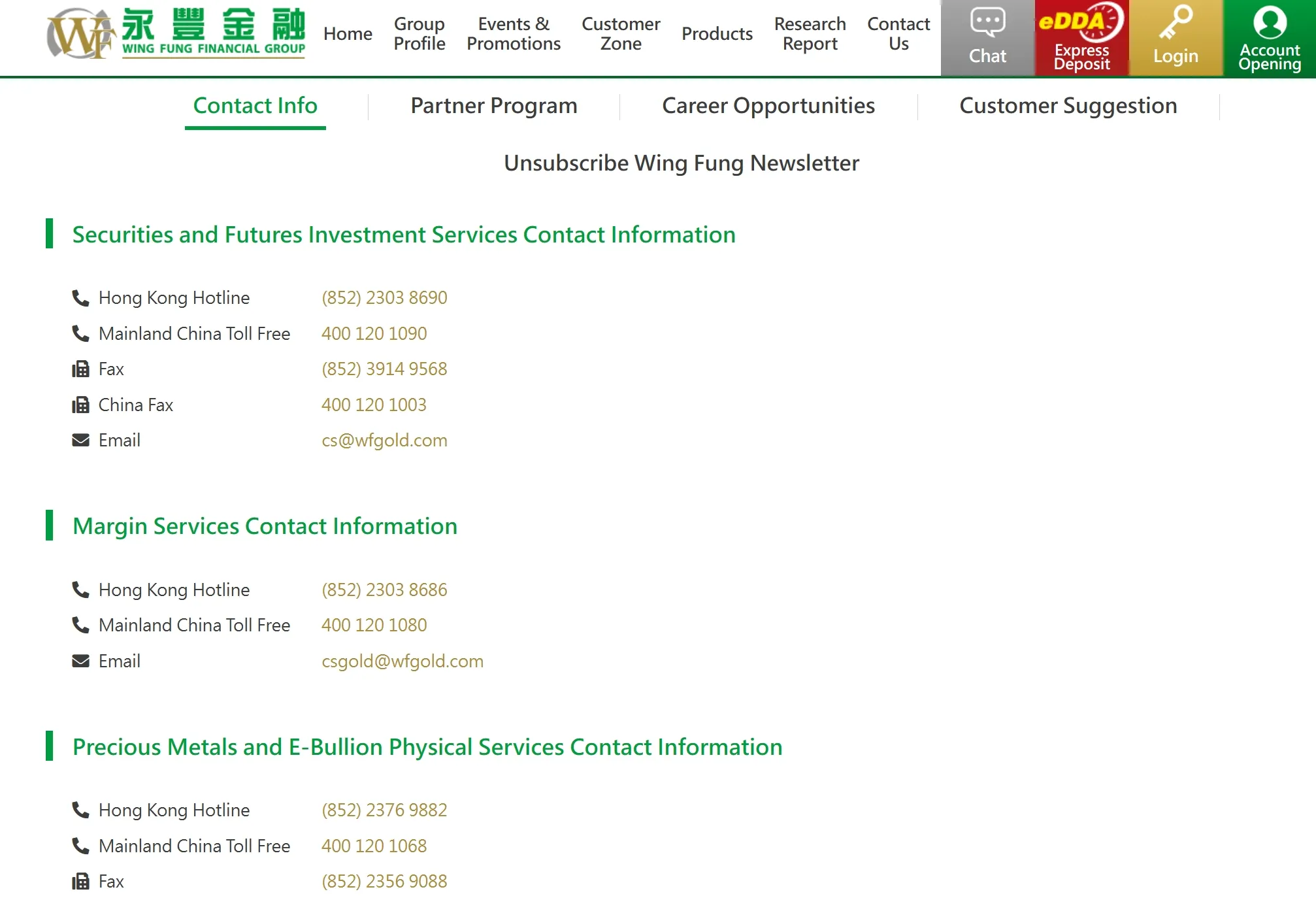Screen dimensions: 1316x898
Task: Open eDDA Express Deposit
Action: pos(1081,38)
